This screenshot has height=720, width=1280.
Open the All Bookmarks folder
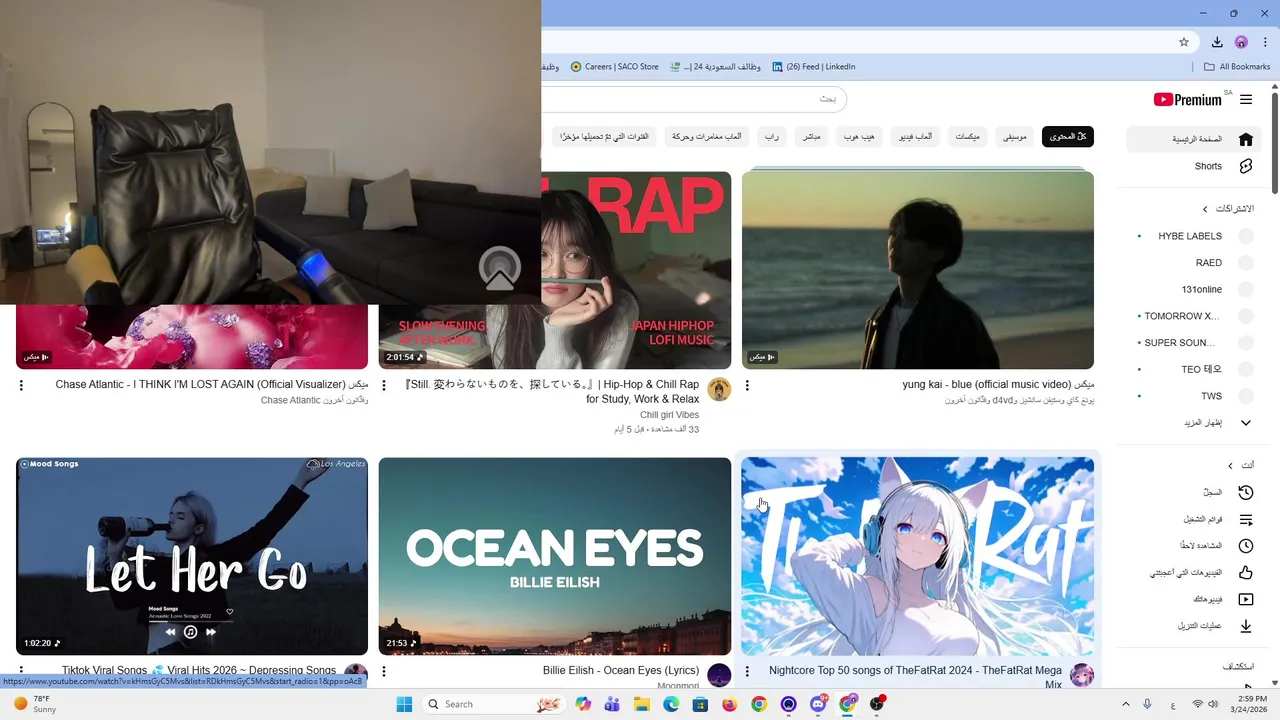click(x=1237, y=67)
